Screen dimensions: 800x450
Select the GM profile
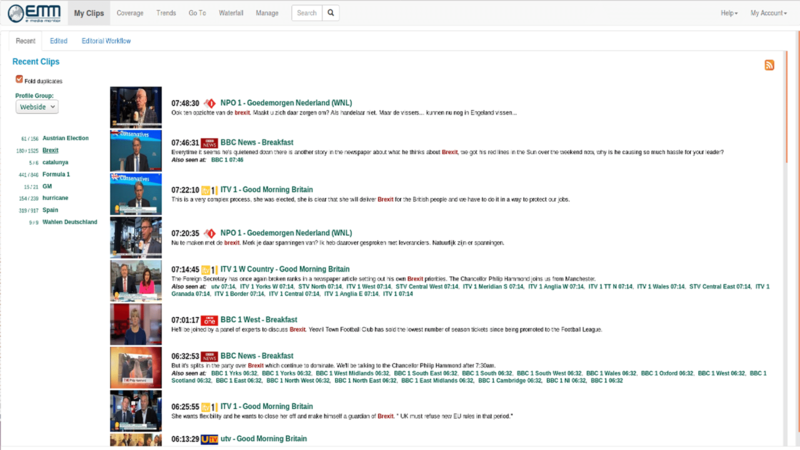click(47, 186)
